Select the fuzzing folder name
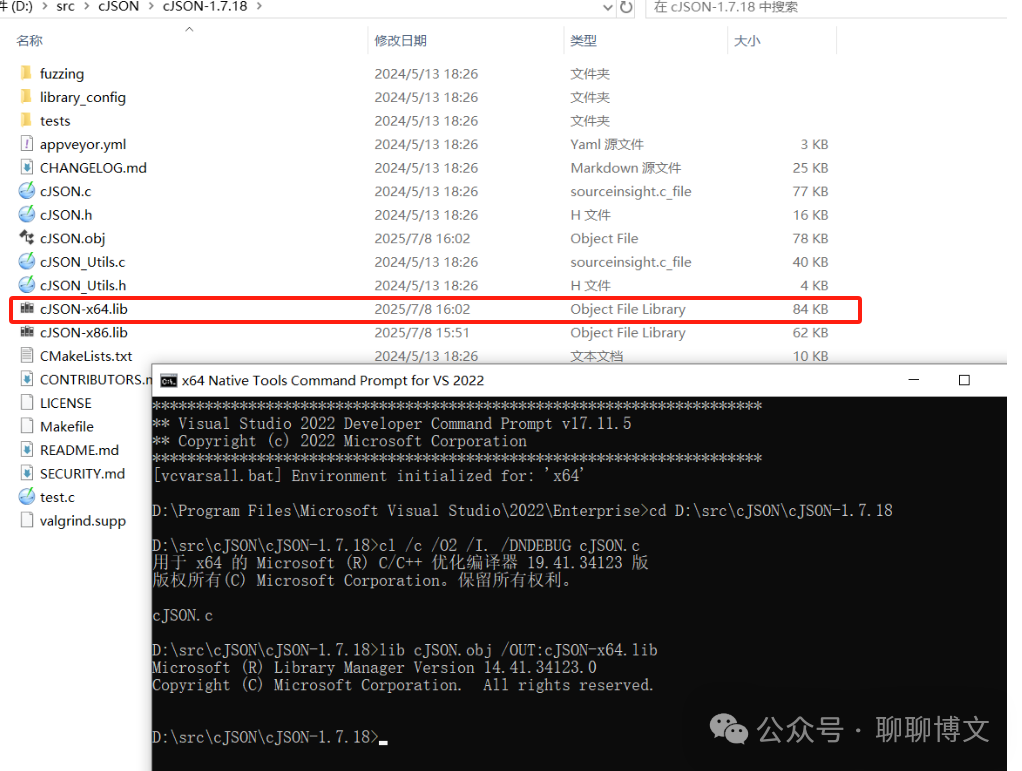The width and height of the screenshot is (1022, 771). click(62, 73)
